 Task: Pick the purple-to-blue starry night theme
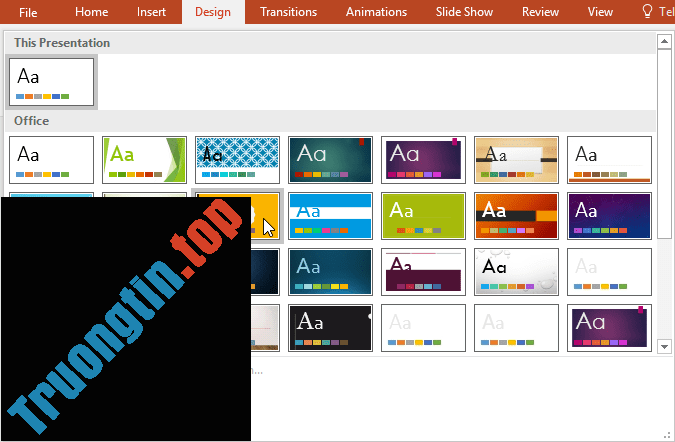[609, 216]
